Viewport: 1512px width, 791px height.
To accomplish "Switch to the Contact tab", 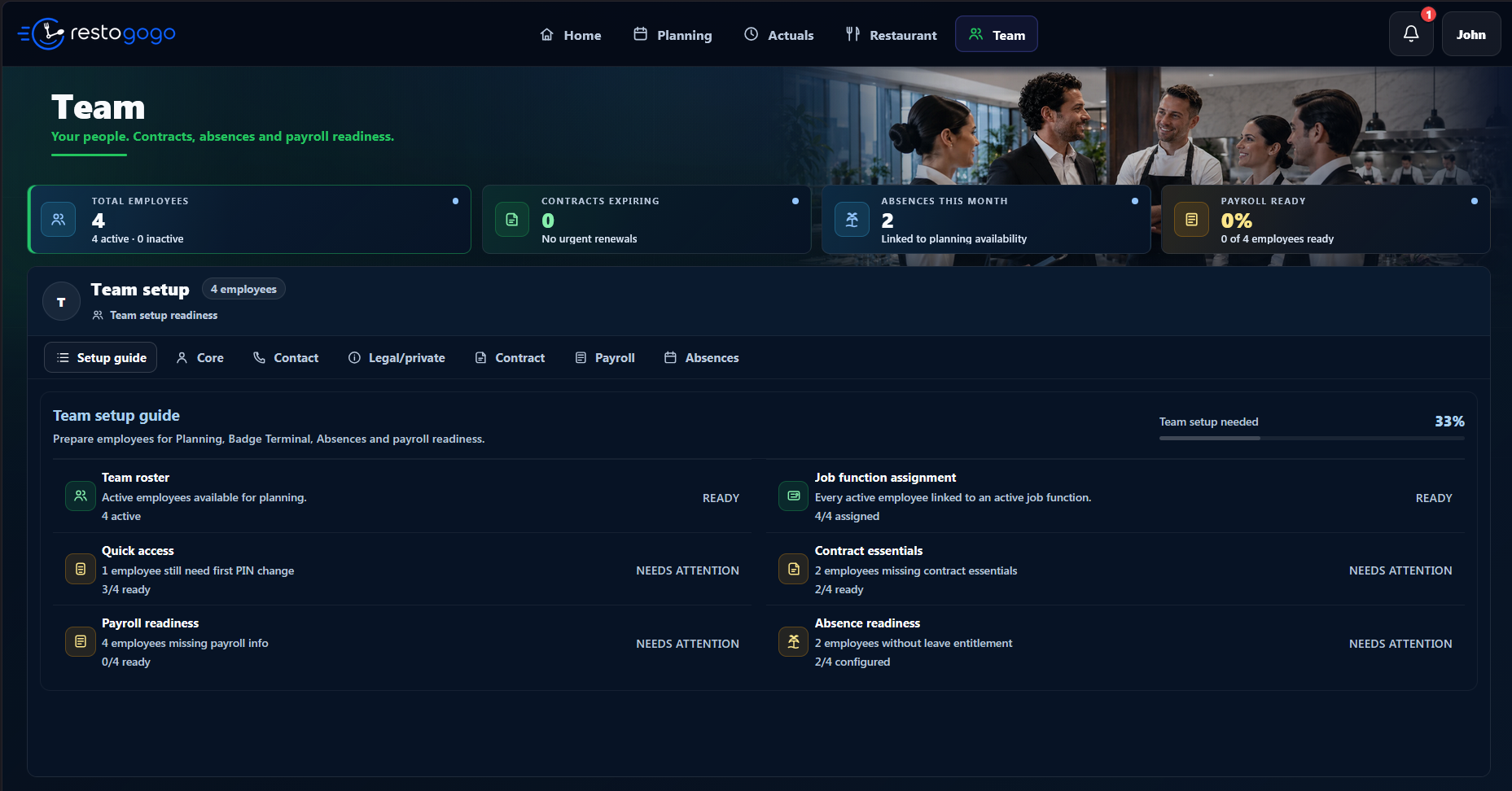I will (286, 357).
